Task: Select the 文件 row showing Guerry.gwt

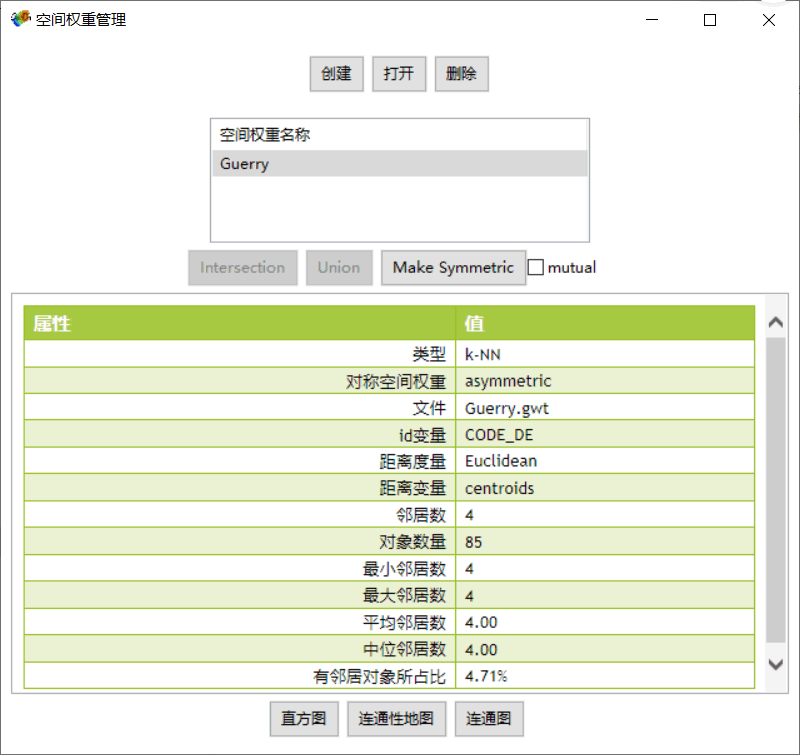Action: (x=400, y=407)
